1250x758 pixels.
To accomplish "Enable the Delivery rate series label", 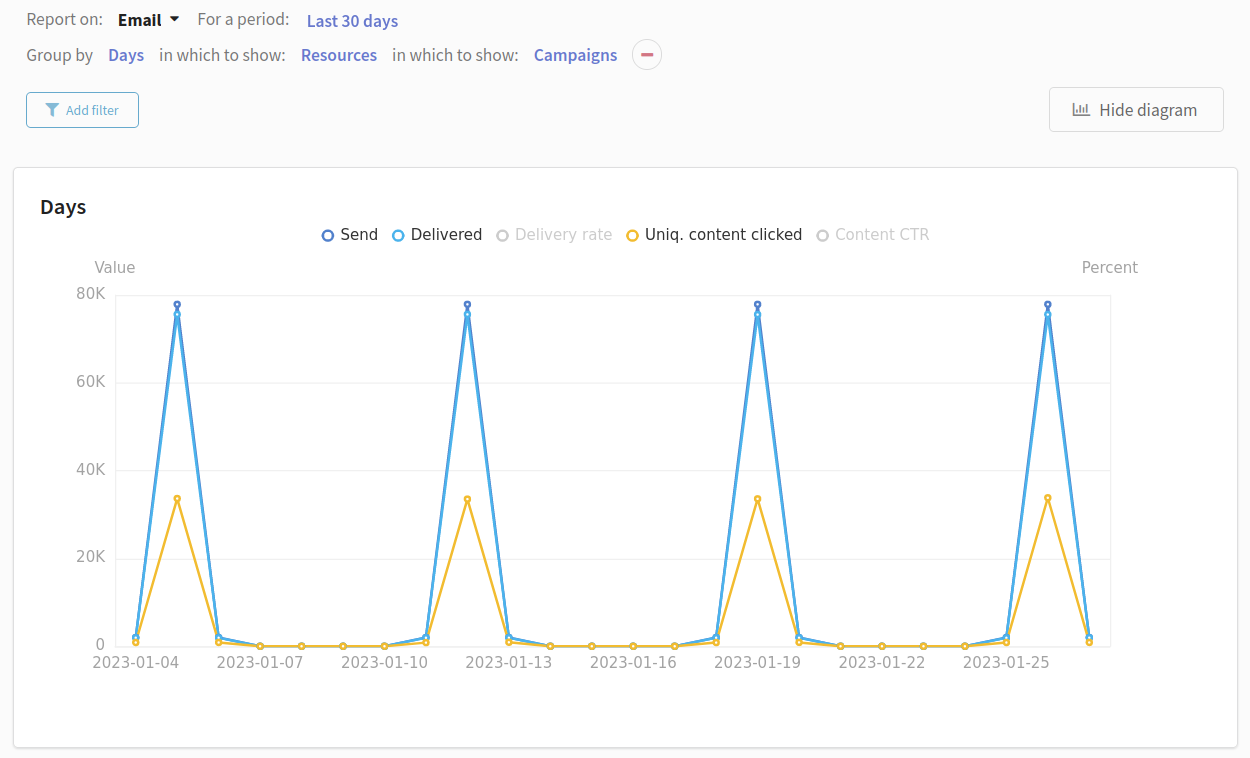I will [x=563, y=235].
